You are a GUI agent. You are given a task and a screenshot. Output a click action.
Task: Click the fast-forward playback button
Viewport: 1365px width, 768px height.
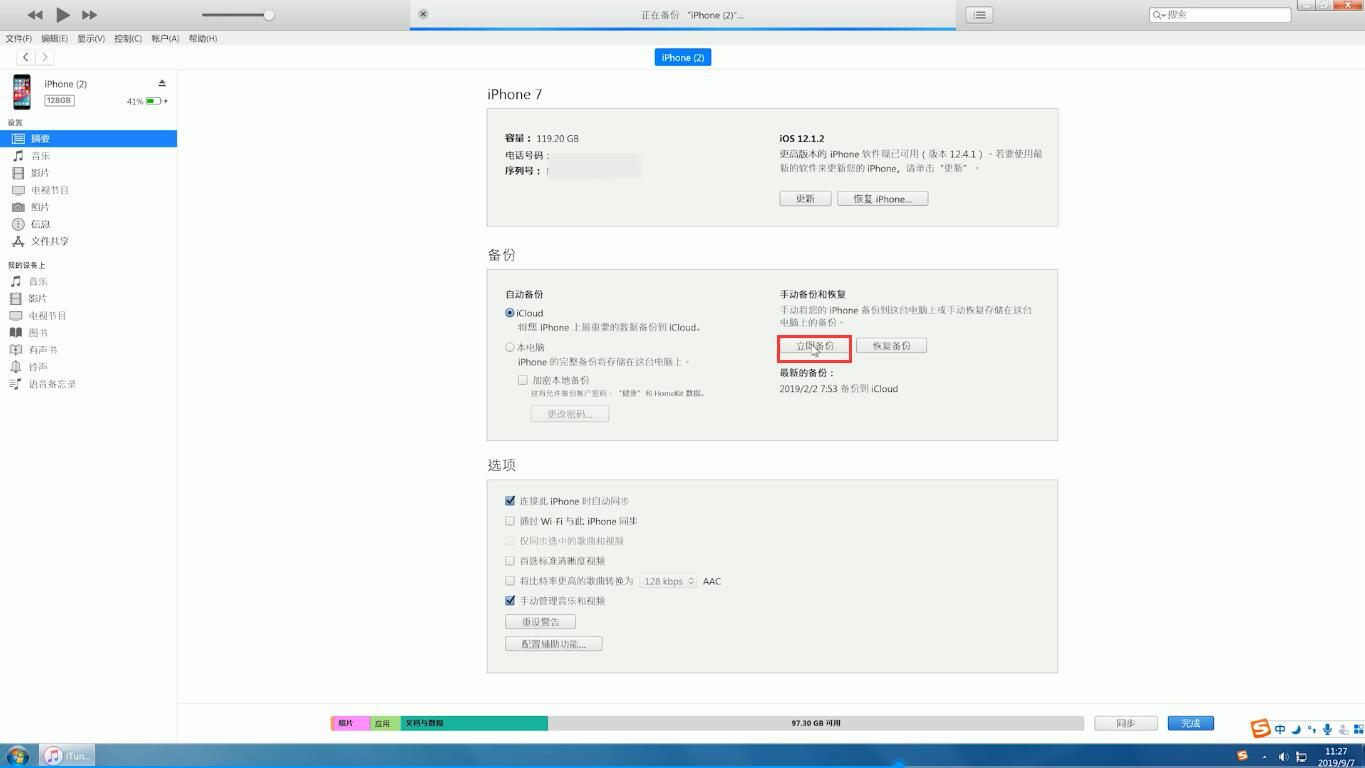point(89,15)
